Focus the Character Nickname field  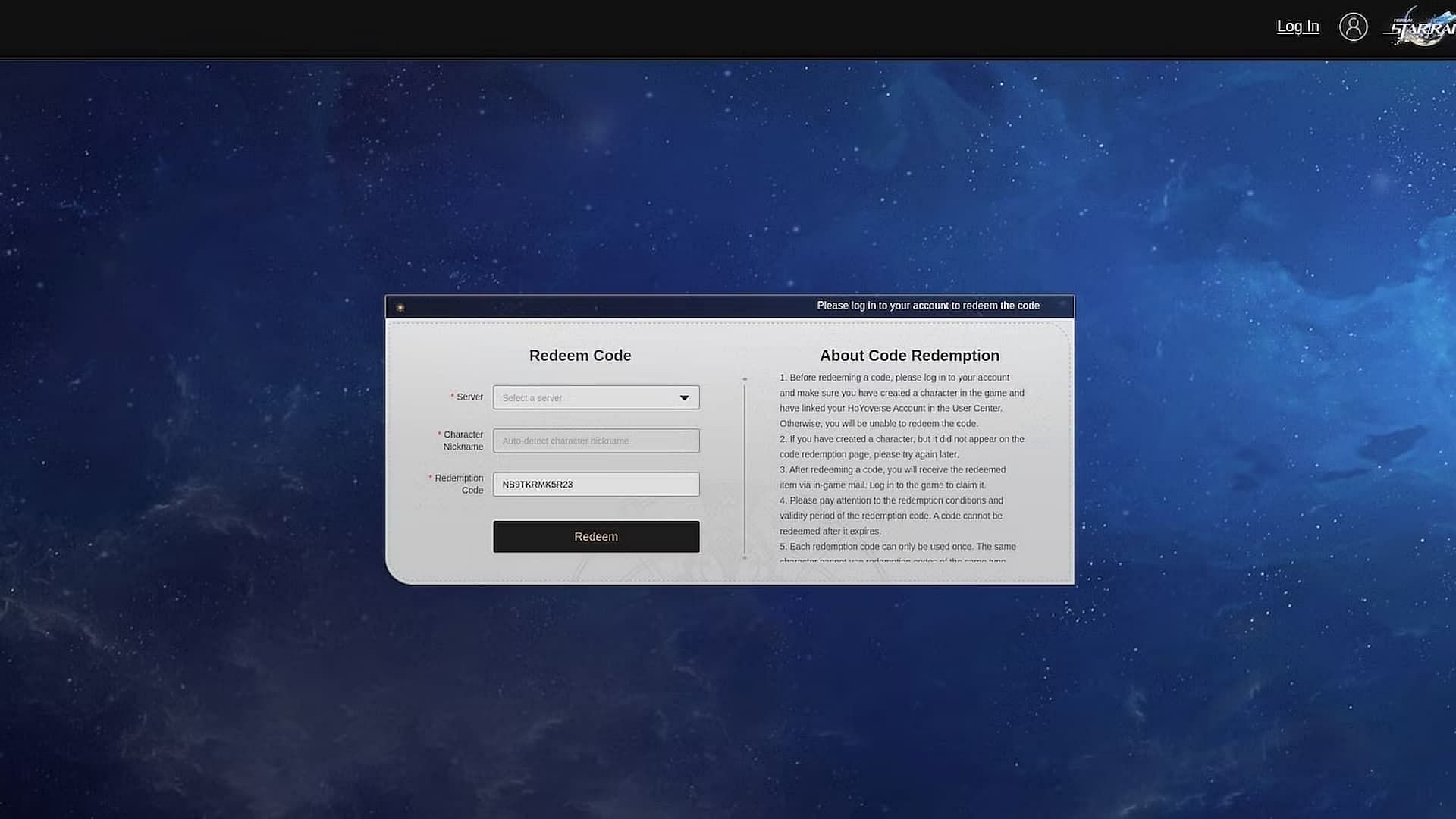coord(596,441)
